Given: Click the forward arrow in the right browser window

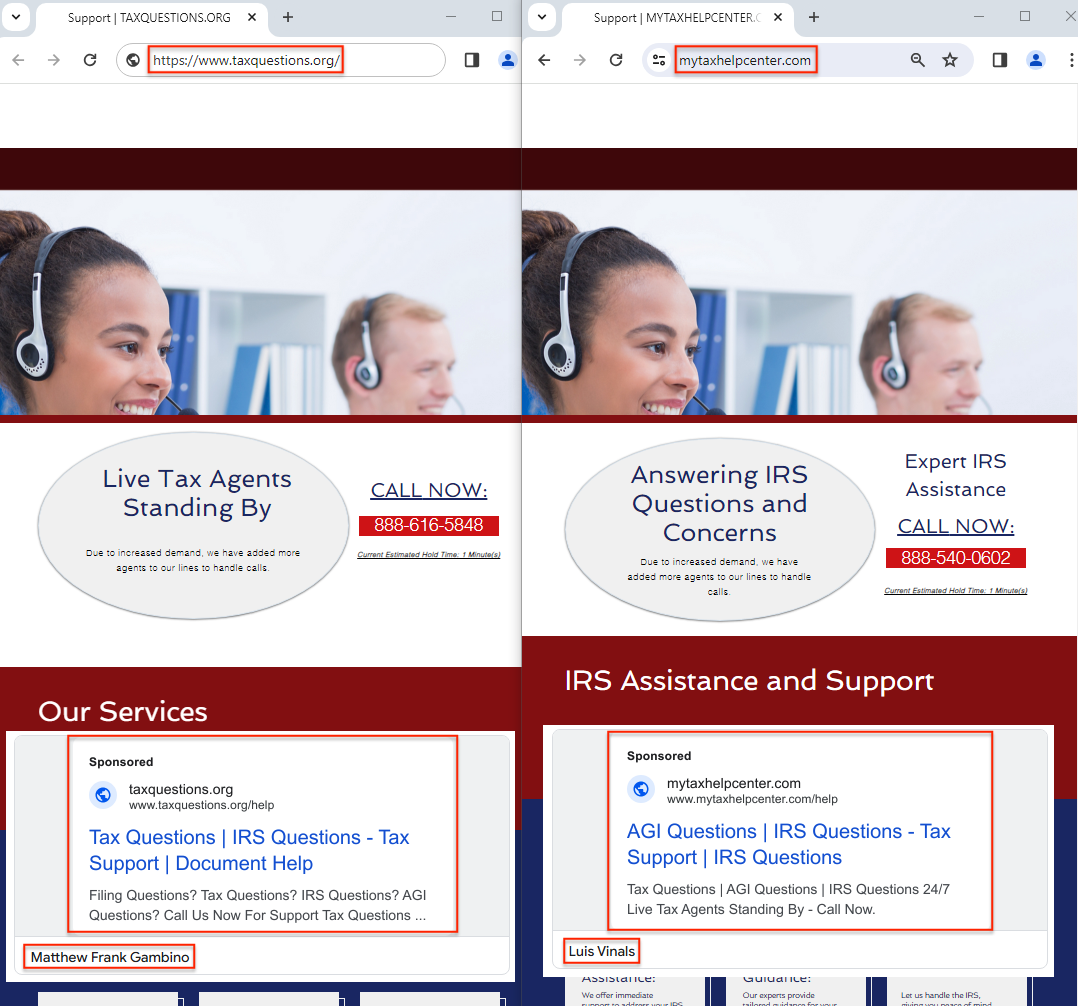Looking at the screenshot, I should [x=579, y=60].
